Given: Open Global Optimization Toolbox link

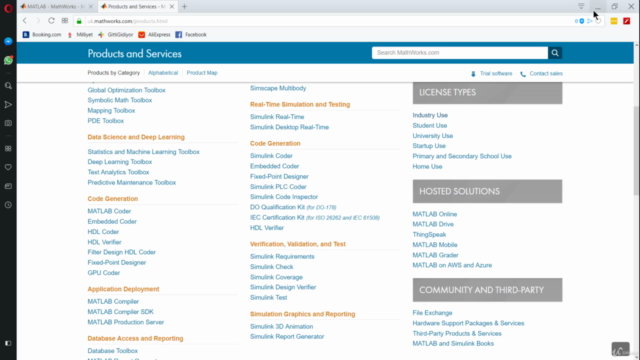Looking at the screenshot, I should 126,90.
